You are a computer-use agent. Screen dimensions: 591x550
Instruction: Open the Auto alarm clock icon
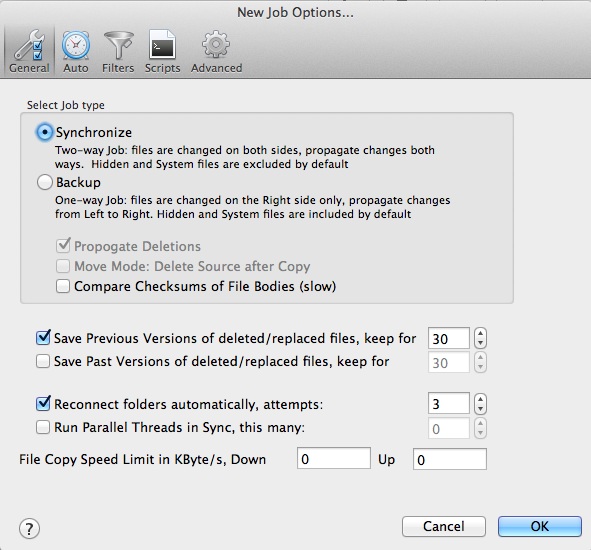[x=76, y=51]
